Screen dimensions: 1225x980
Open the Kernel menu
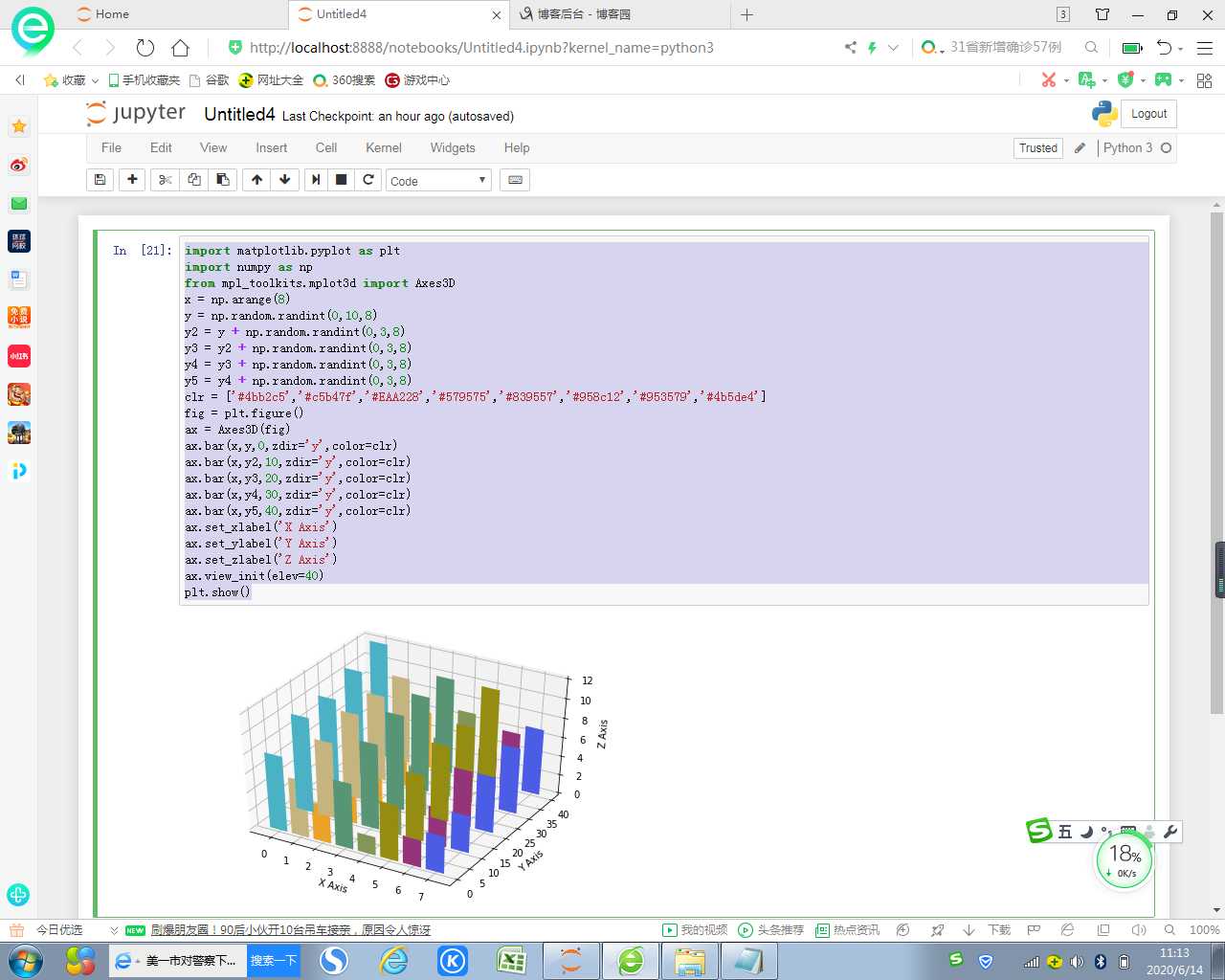(384, 147)
